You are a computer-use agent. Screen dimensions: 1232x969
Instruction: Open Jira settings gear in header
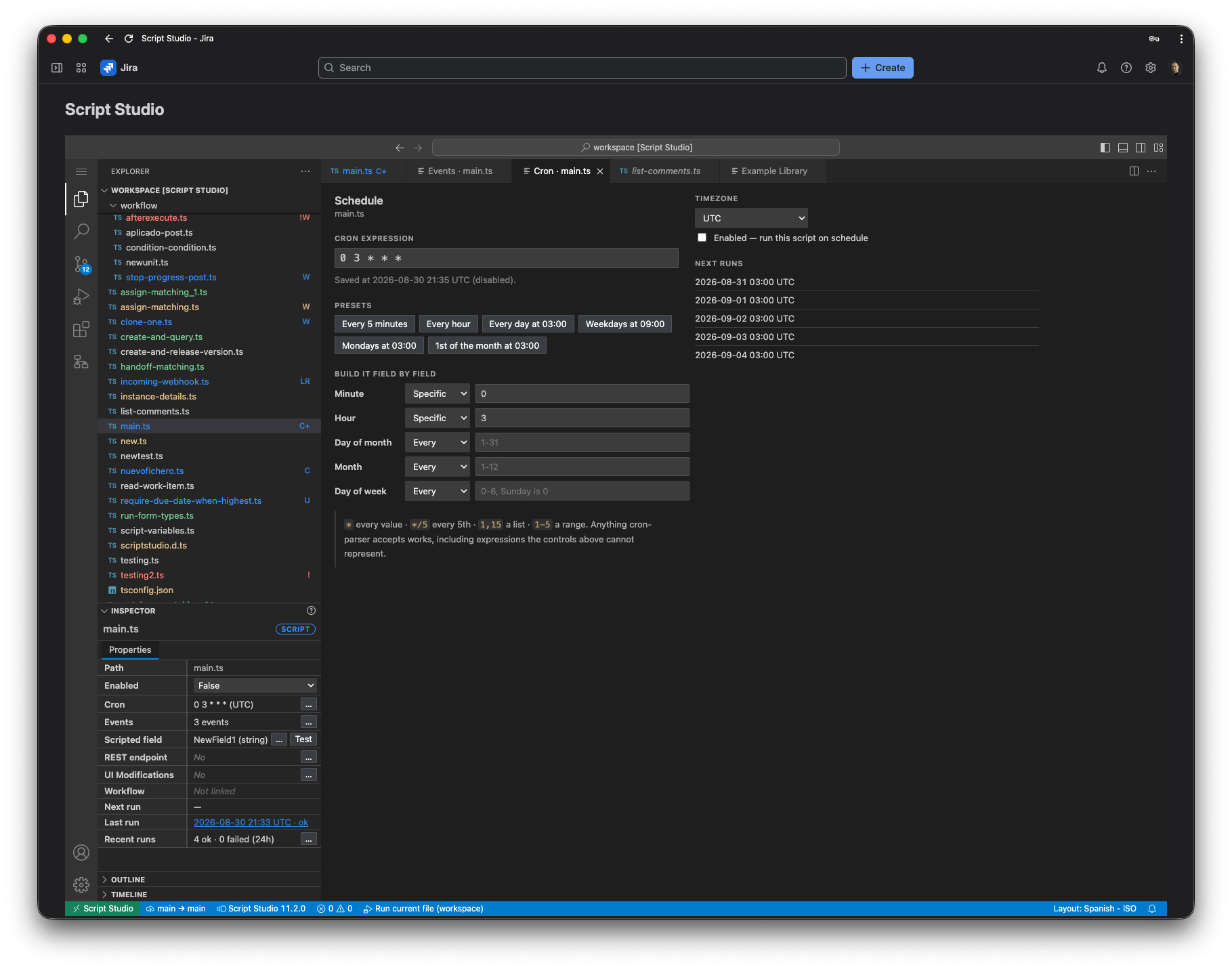[1151, 68]
